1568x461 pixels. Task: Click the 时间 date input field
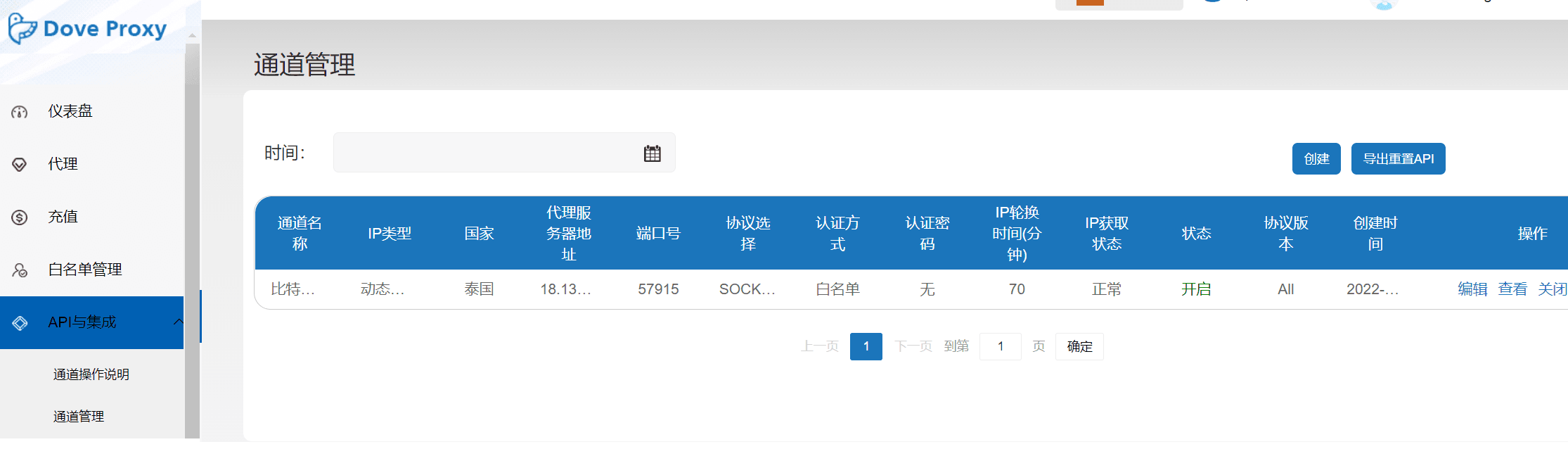[485, 153]
